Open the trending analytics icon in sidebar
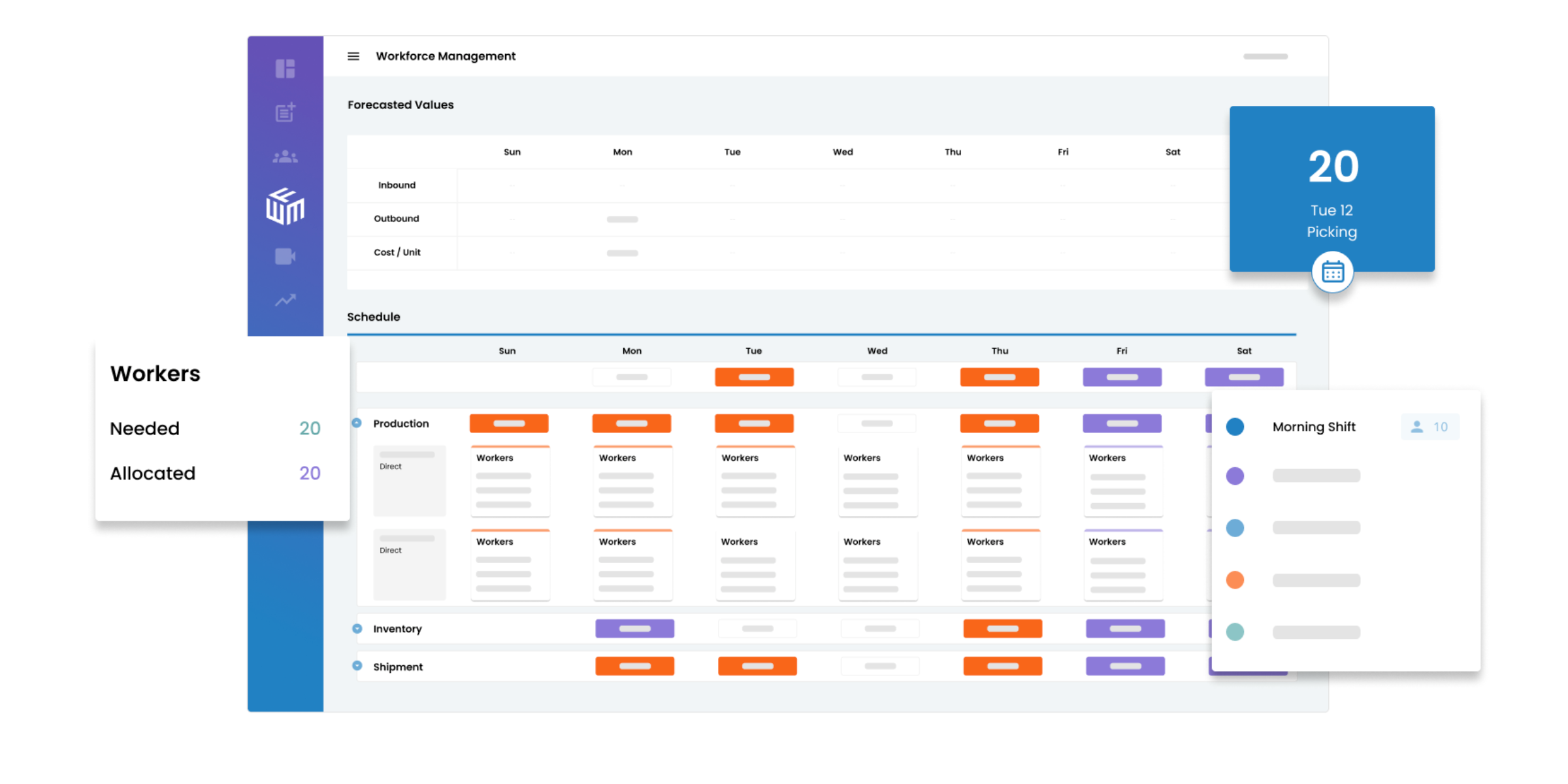1568x784 pixels. [x=285, y=300]
